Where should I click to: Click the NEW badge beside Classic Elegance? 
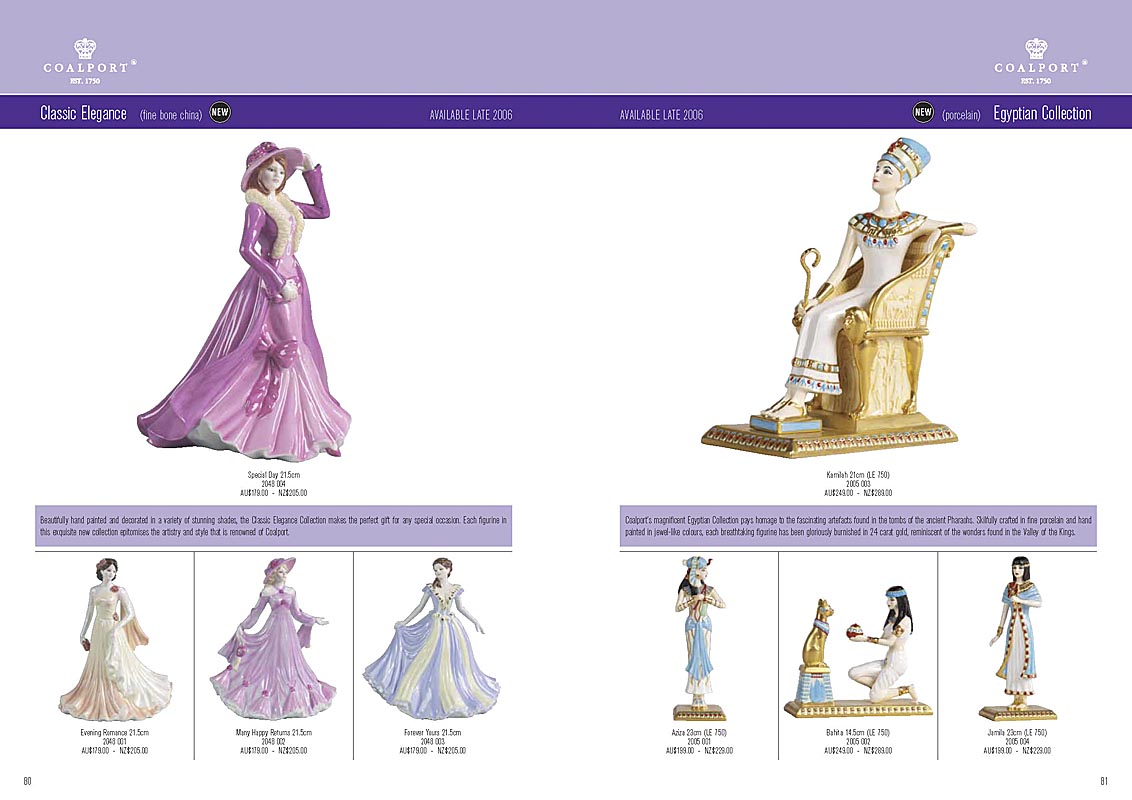[x=221, y=113]
